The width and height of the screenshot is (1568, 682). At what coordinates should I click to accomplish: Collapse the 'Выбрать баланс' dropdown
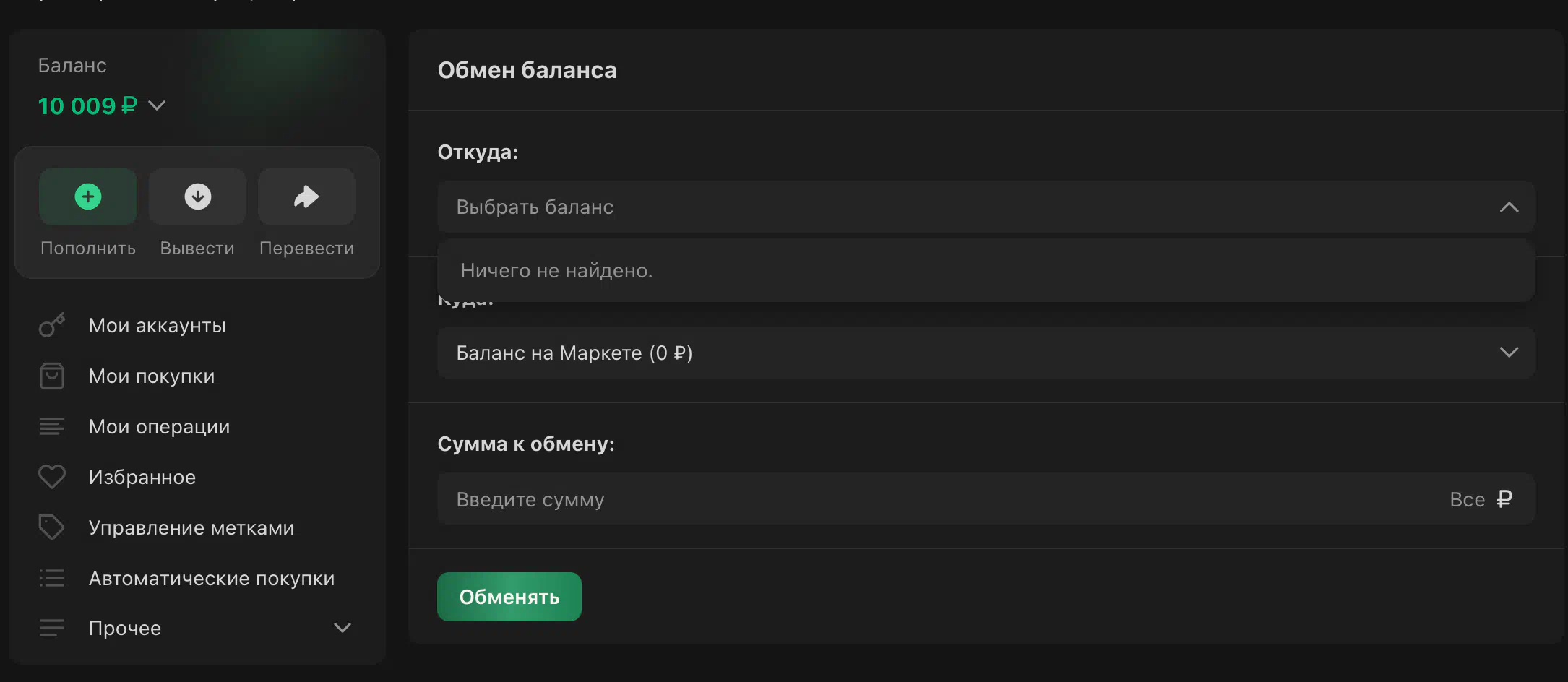click(1509, 207)
